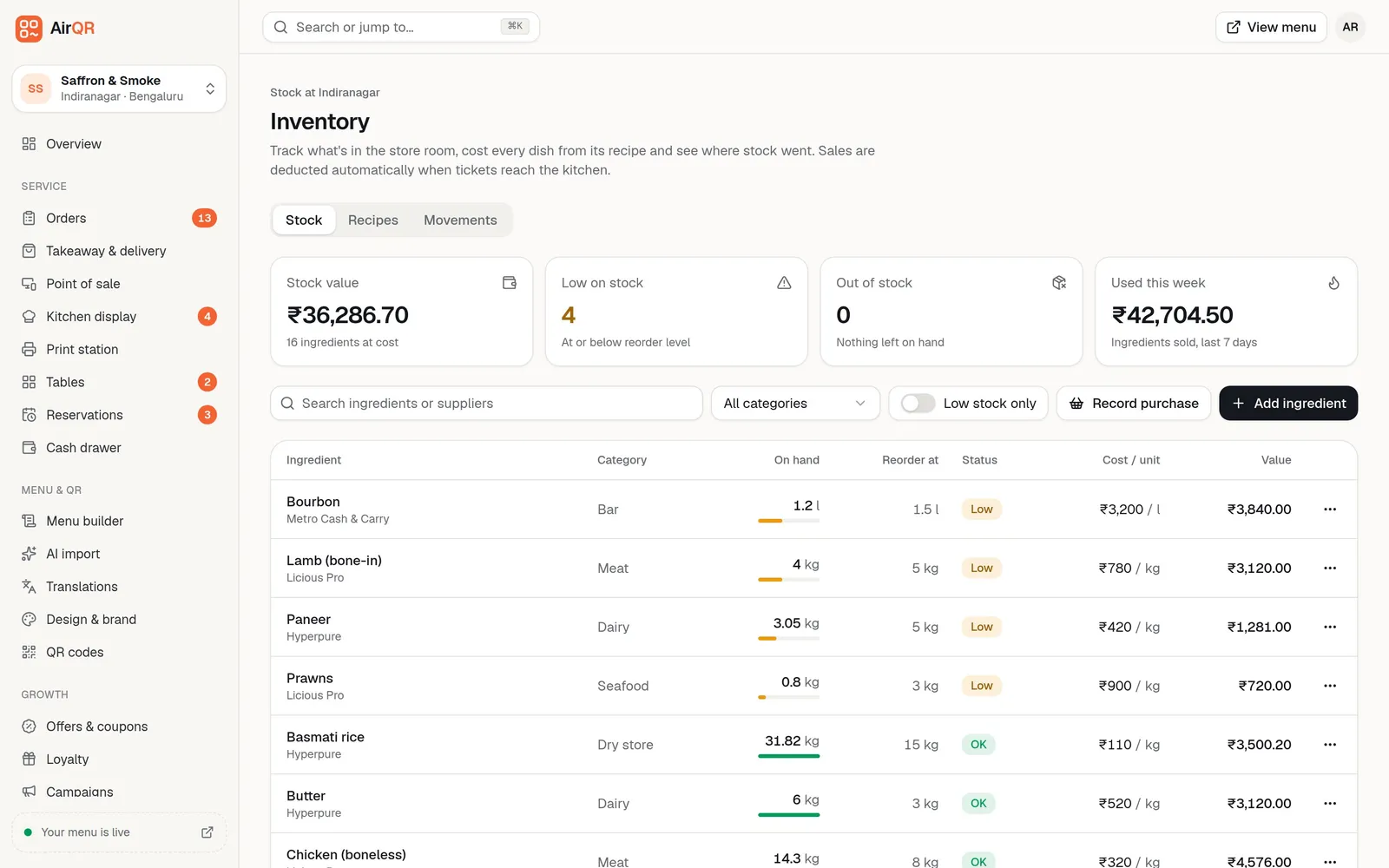
Task: Open row actions for Basmati rice
Action: [x=1330, y=745]
